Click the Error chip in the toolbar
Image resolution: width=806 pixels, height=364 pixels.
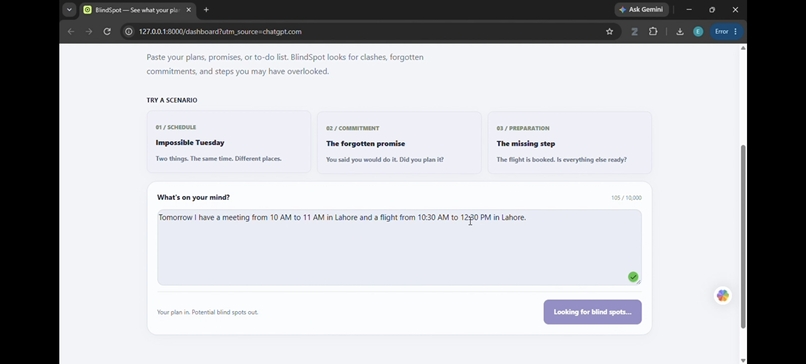point(721,31)
